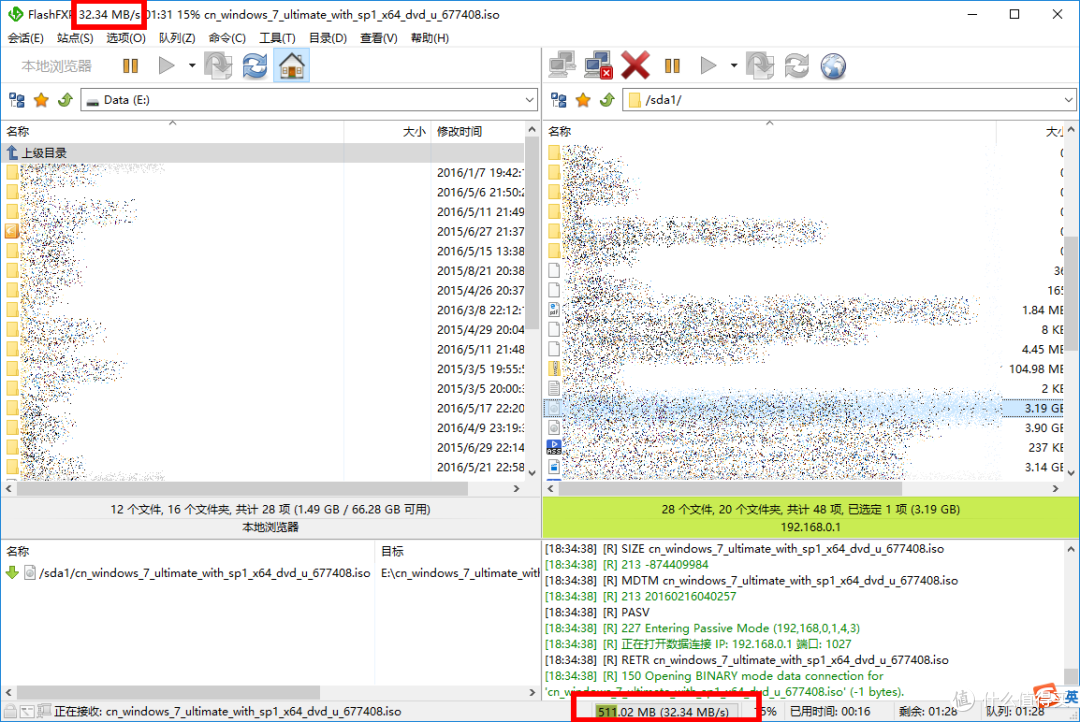The height and width of the screenshot is (722, 1080).
Task: Go up one level in local pane
Action: (65, 101)
